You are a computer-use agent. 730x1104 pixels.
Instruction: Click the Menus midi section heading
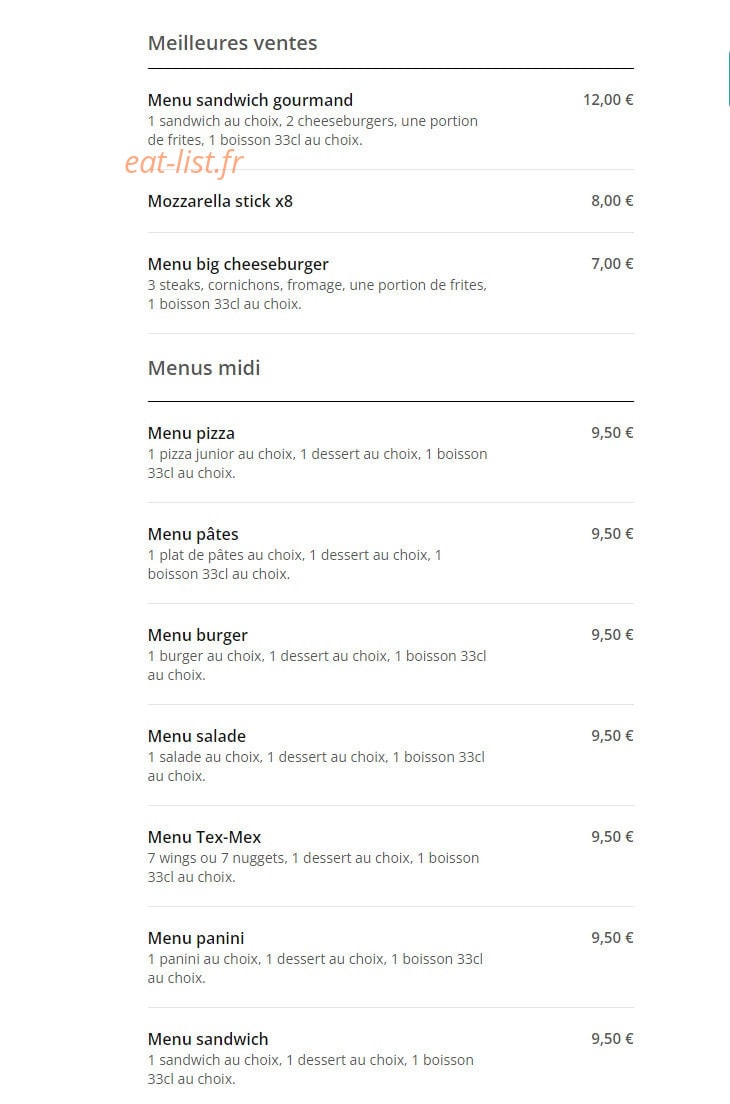pos(204,368)
